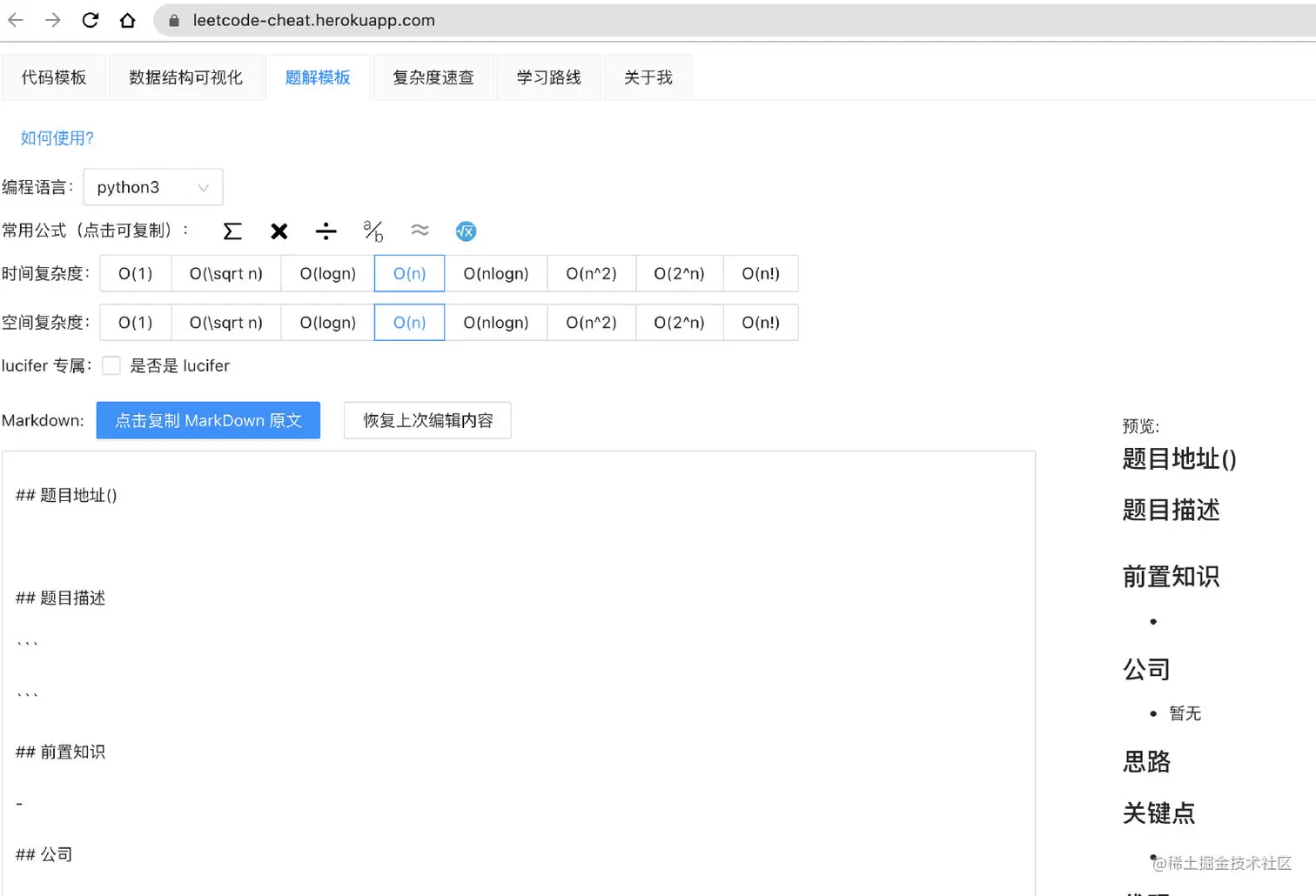Set 空间复杂度 to O(logn)
The image size is (1316, 896).
pyautogui.click(x=328, y=323)
